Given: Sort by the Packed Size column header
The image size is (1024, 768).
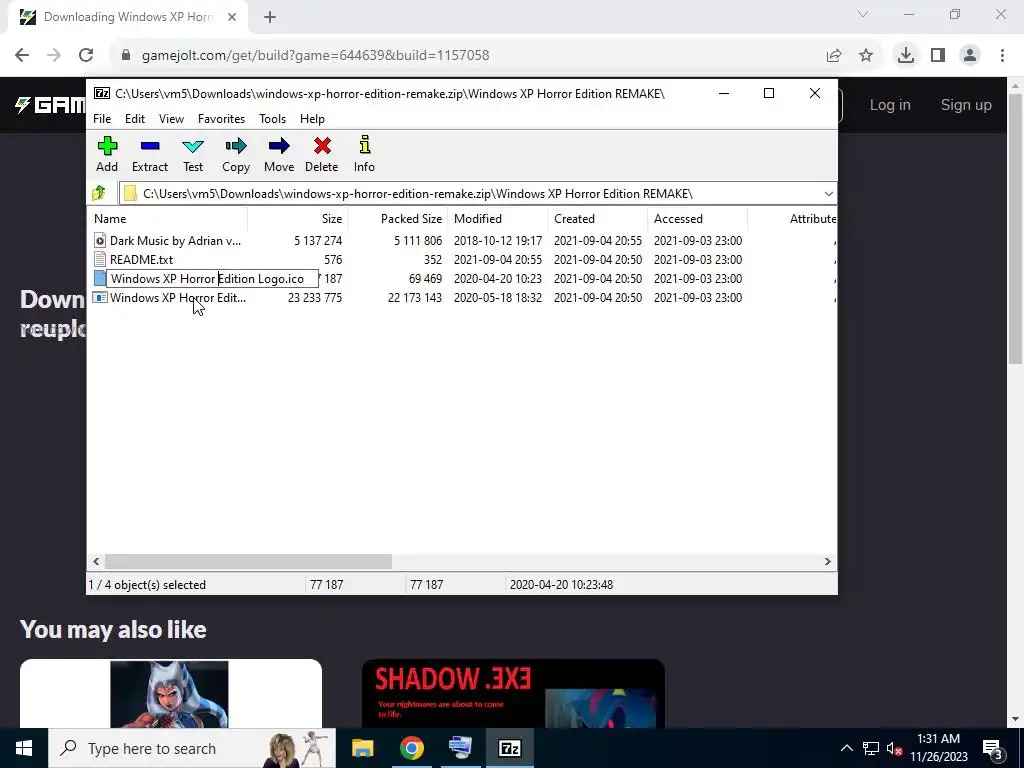Looking at the screenshot, I should 398,219.
